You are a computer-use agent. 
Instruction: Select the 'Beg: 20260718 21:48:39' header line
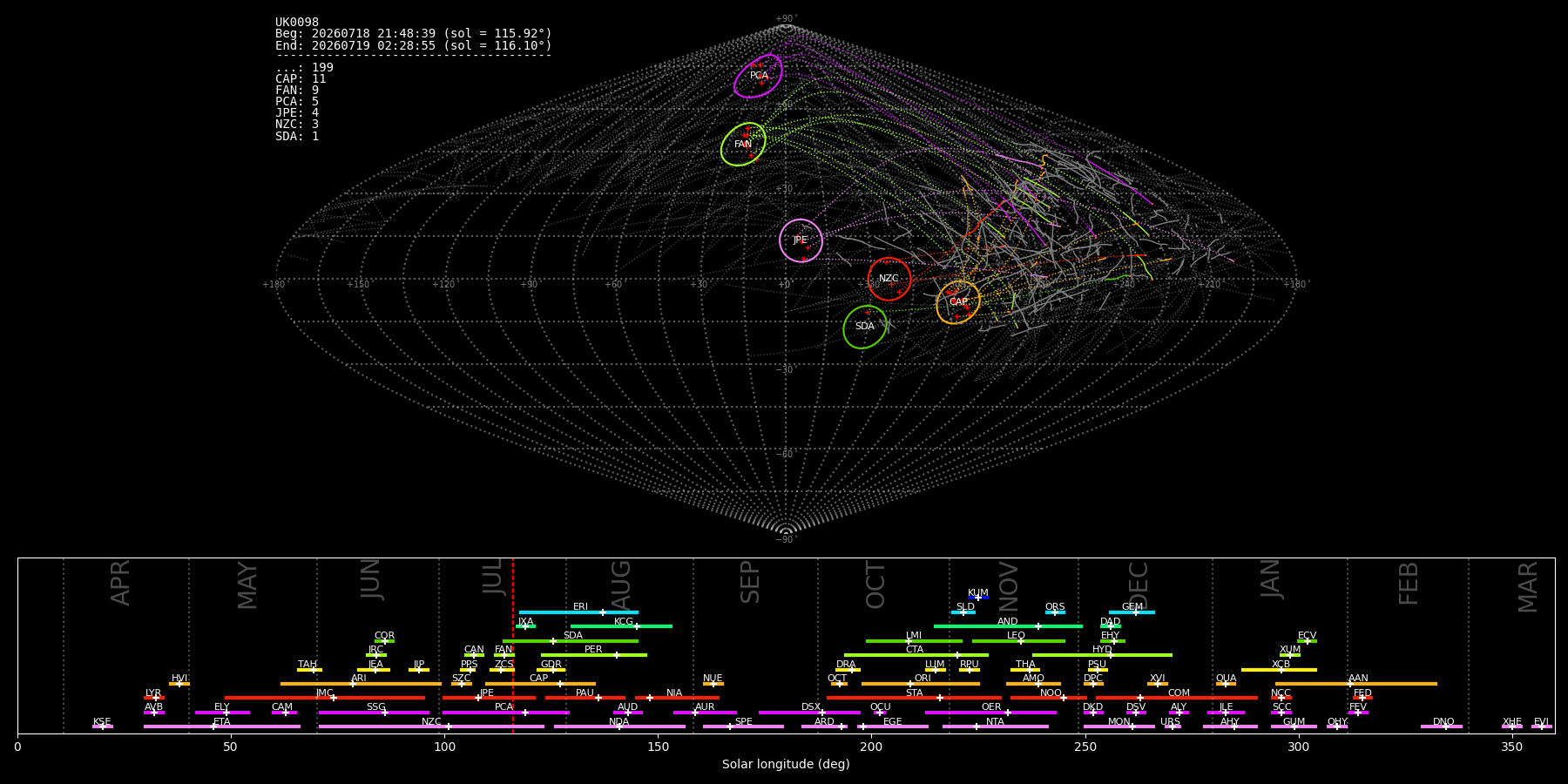pyautogui.click(x=414, y=33)
